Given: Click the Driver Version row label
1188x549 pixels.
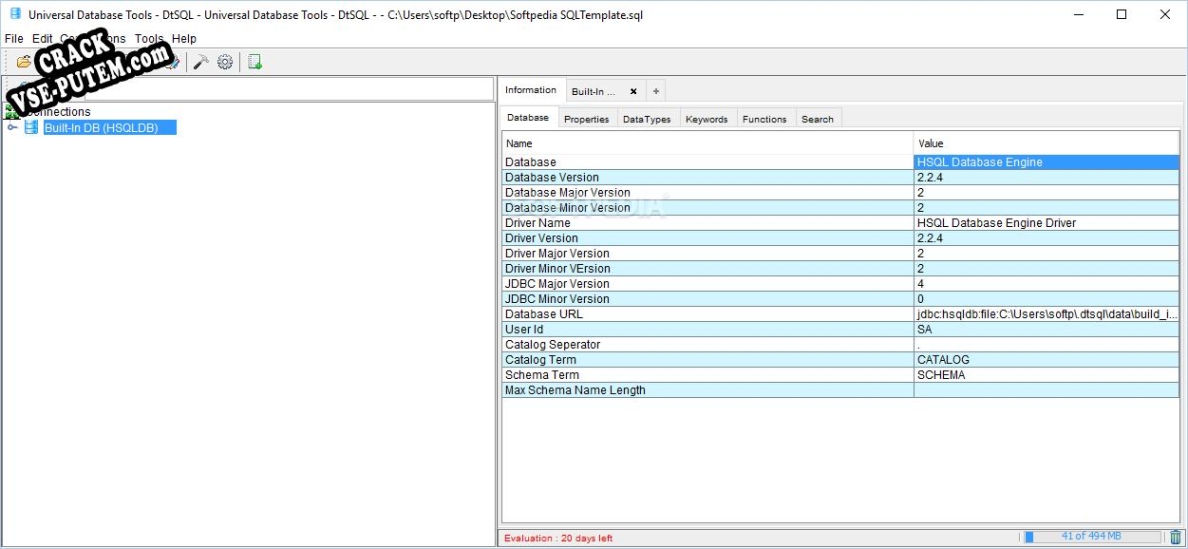Looking at the screenshot, I should point(542,238).
